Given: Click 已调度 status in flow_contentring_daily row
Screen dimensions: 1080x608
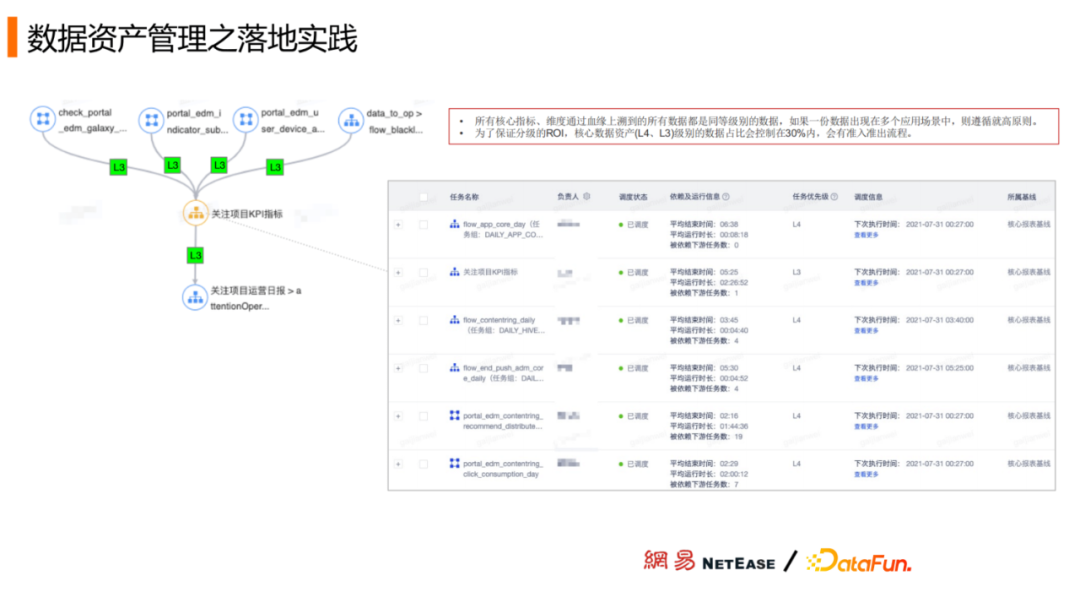Looking at the screenshot, I should [634, 320].
